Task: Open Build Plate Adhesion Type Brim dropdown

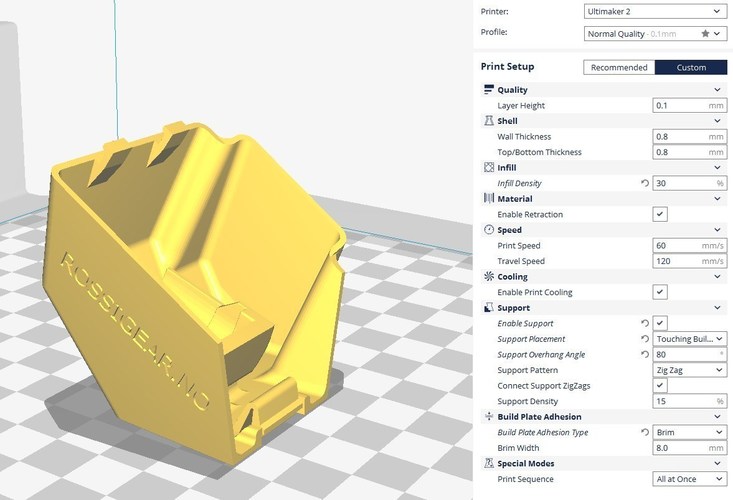Action: (x=689, y=432)
